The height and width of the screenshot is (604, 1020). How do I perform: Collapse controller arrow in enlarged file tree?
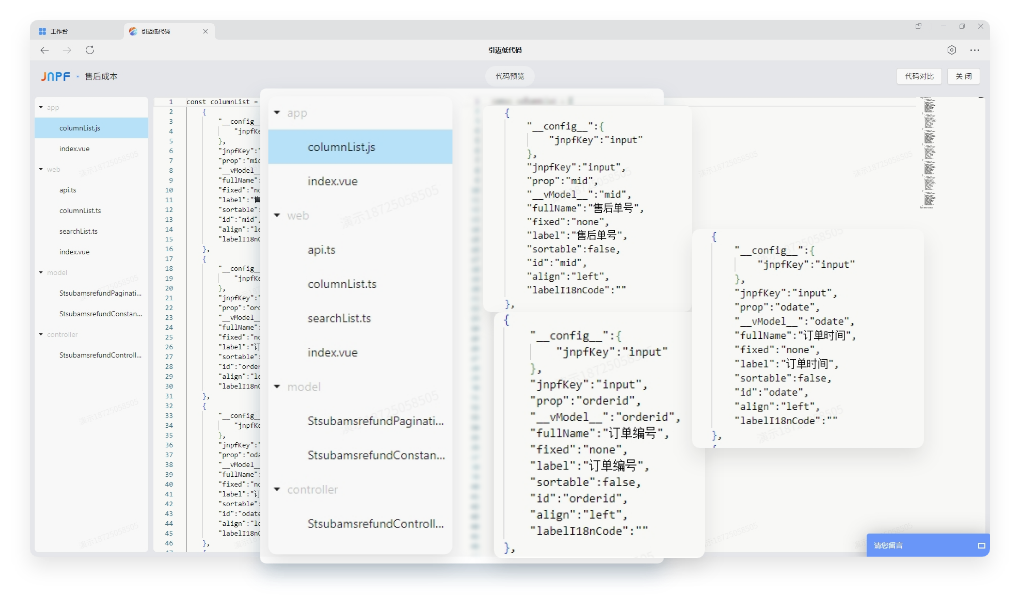[x=277, y=489]
